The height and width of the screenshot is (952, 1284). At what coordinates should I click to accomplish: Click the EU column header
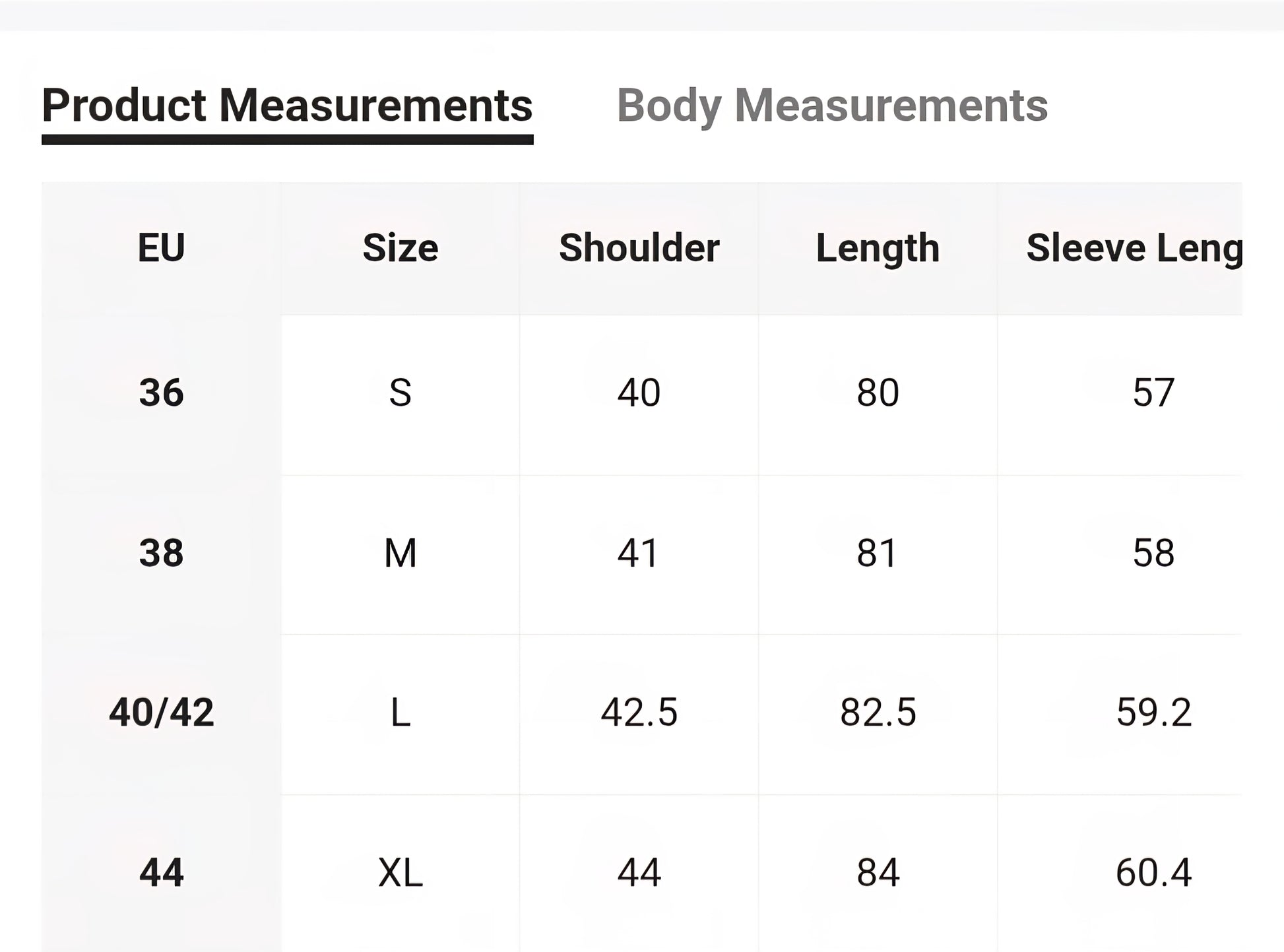[161, 248]
